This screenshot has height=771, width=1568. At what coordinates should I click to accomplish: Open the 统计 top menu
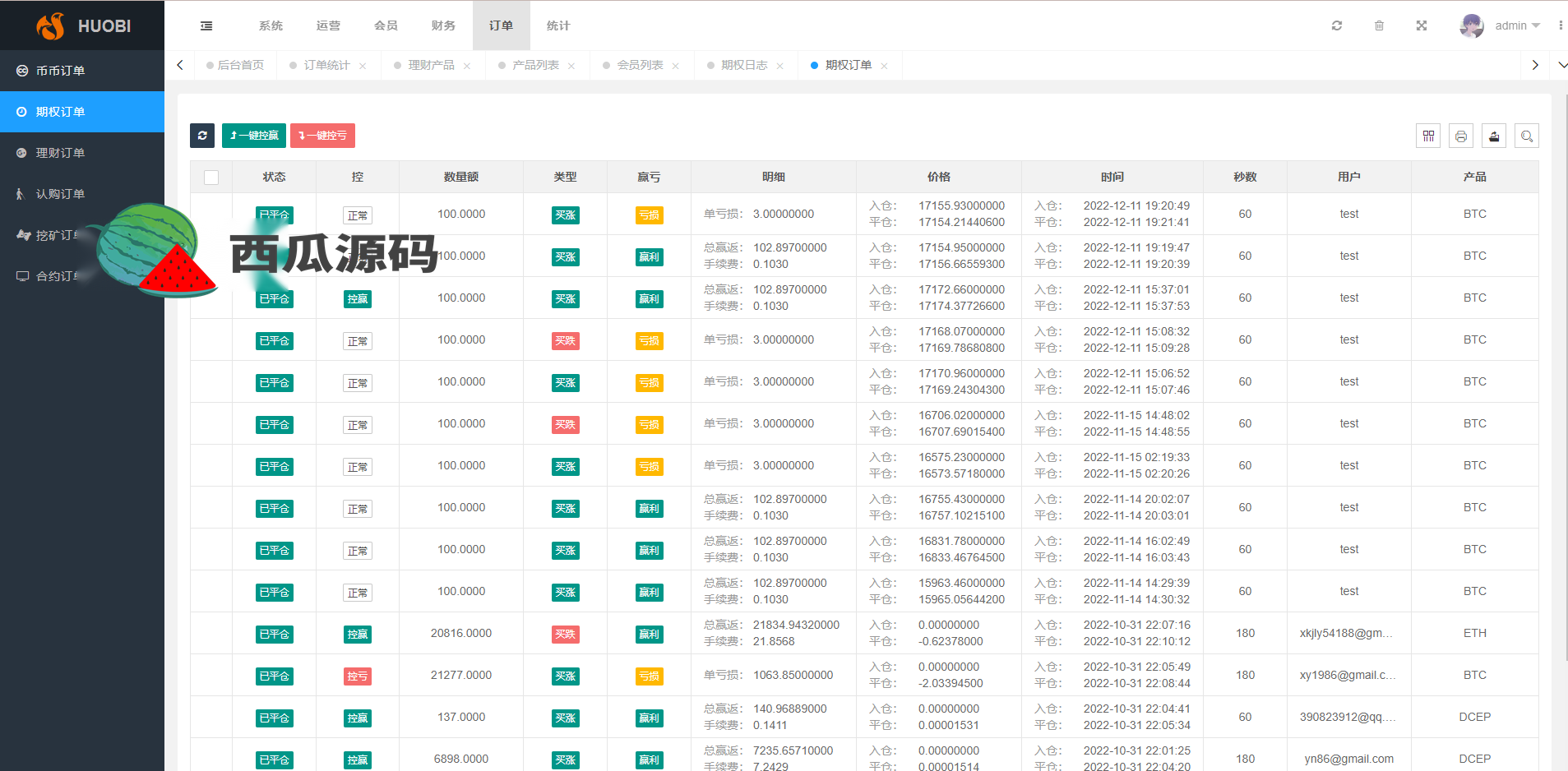point(558,25)
